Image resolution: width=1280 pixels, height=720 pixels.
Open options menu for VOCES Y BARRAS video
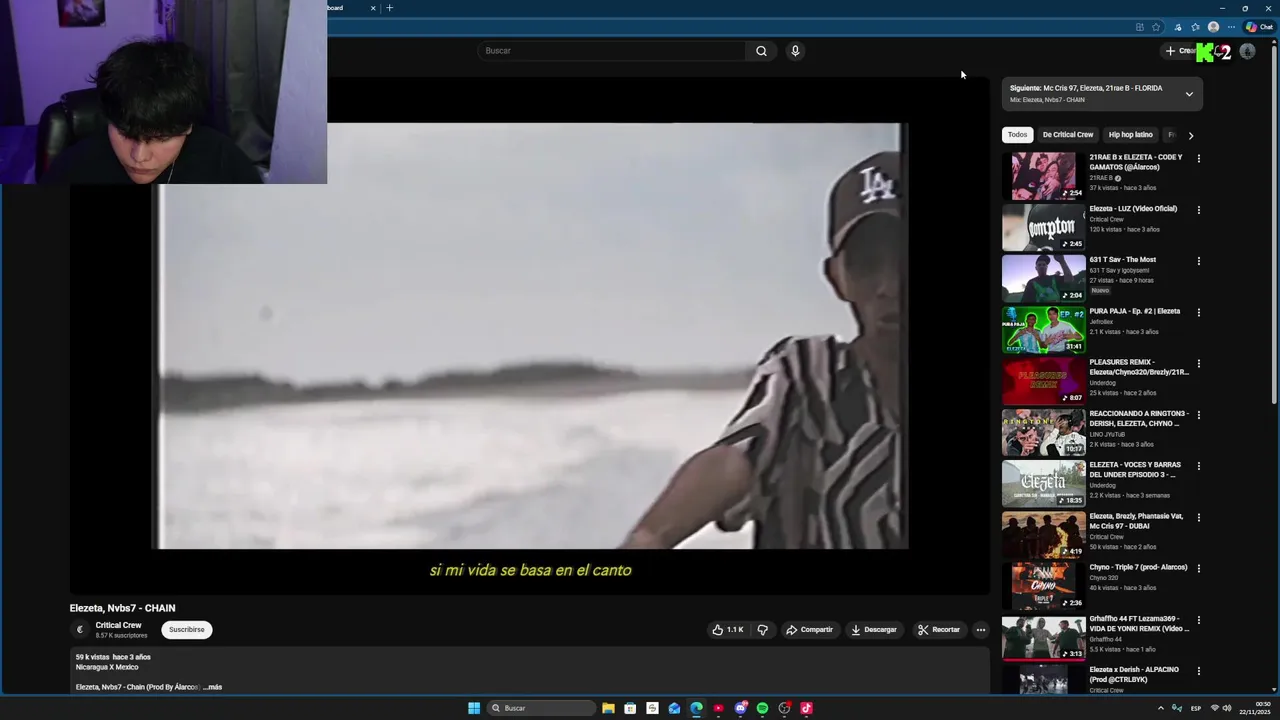point(1199,466)
